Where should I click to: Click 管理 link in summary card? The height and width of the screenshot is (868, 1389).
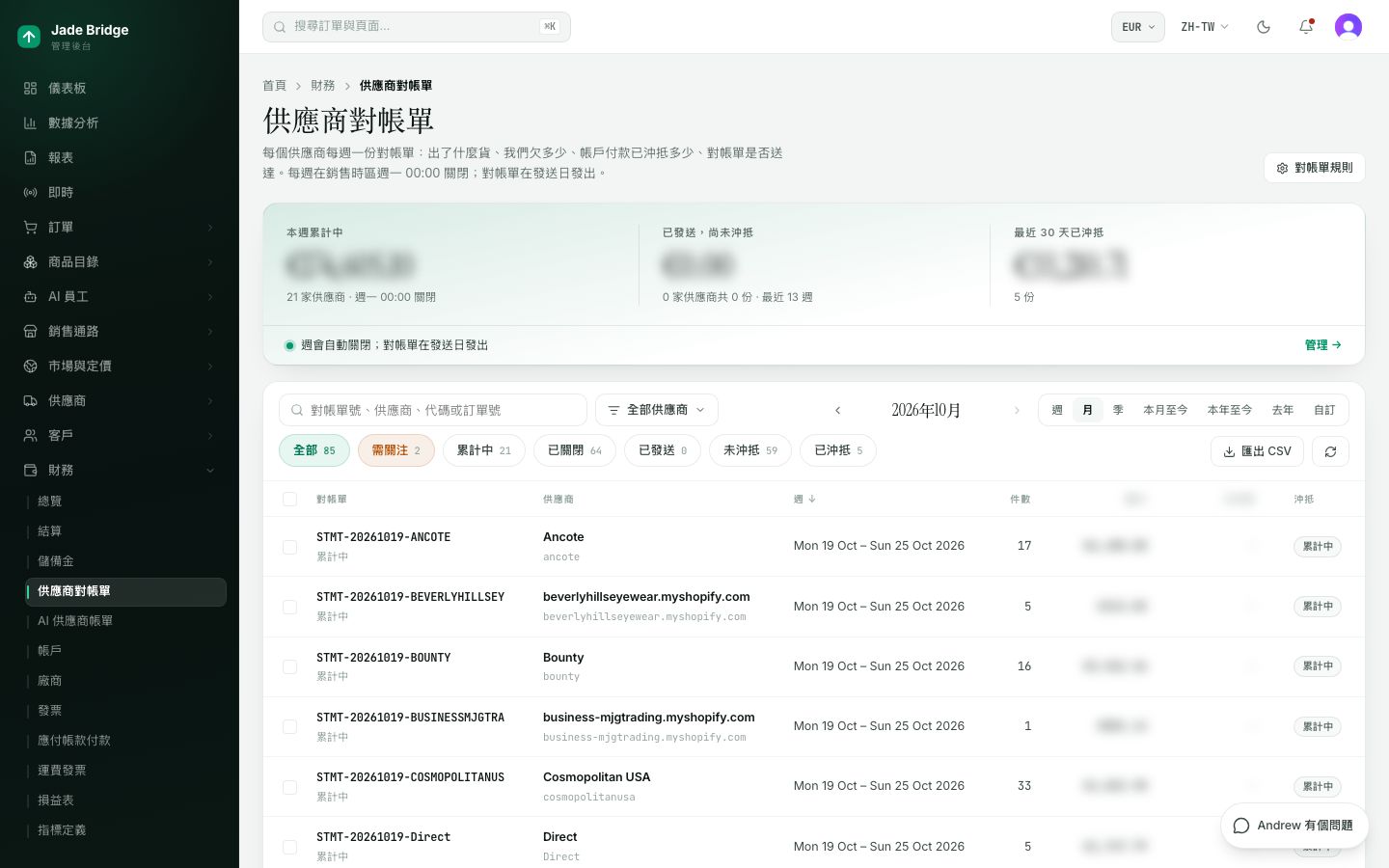1322,345
